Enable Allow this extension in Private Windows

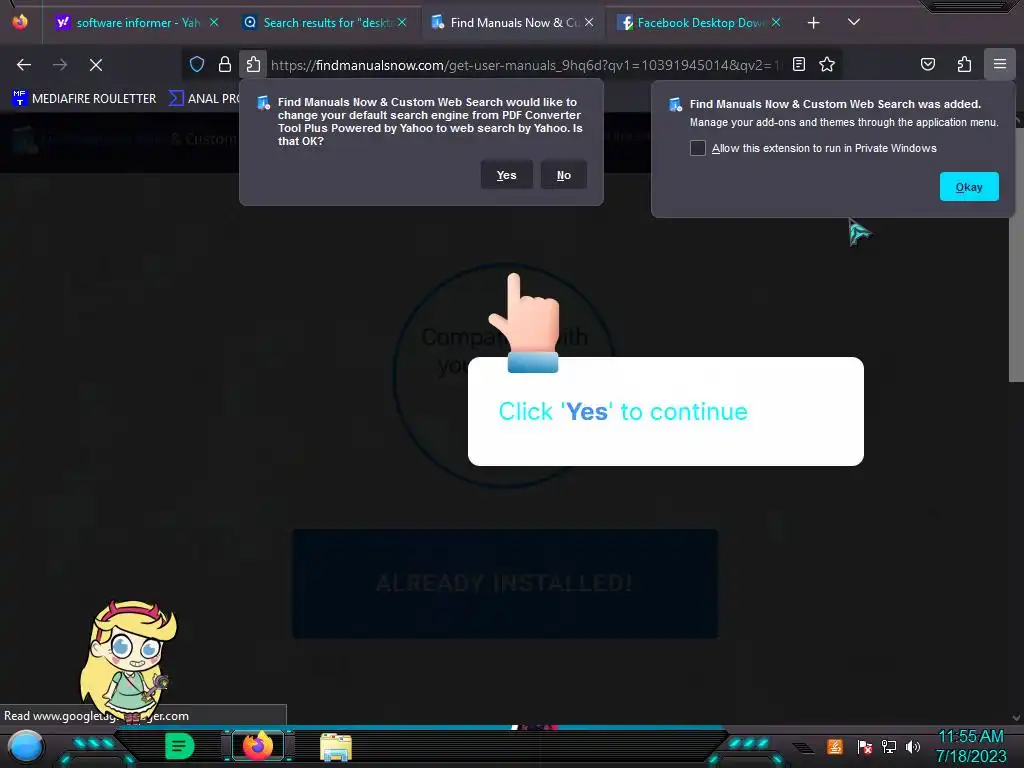(697, 148)
